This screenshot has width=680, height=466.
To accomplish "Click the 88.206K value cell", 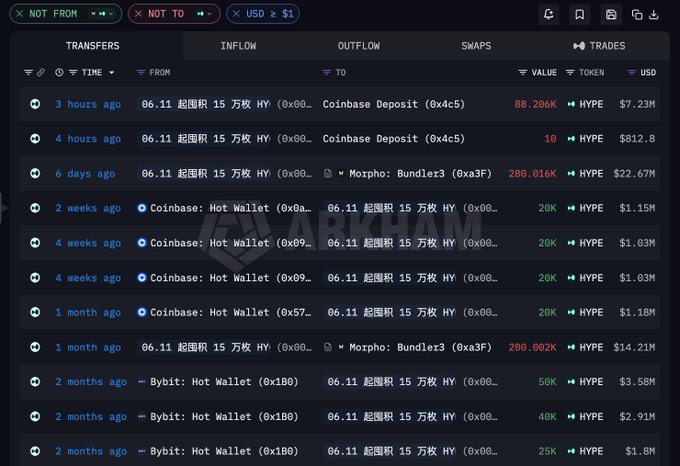I will [x=535, y=104].
